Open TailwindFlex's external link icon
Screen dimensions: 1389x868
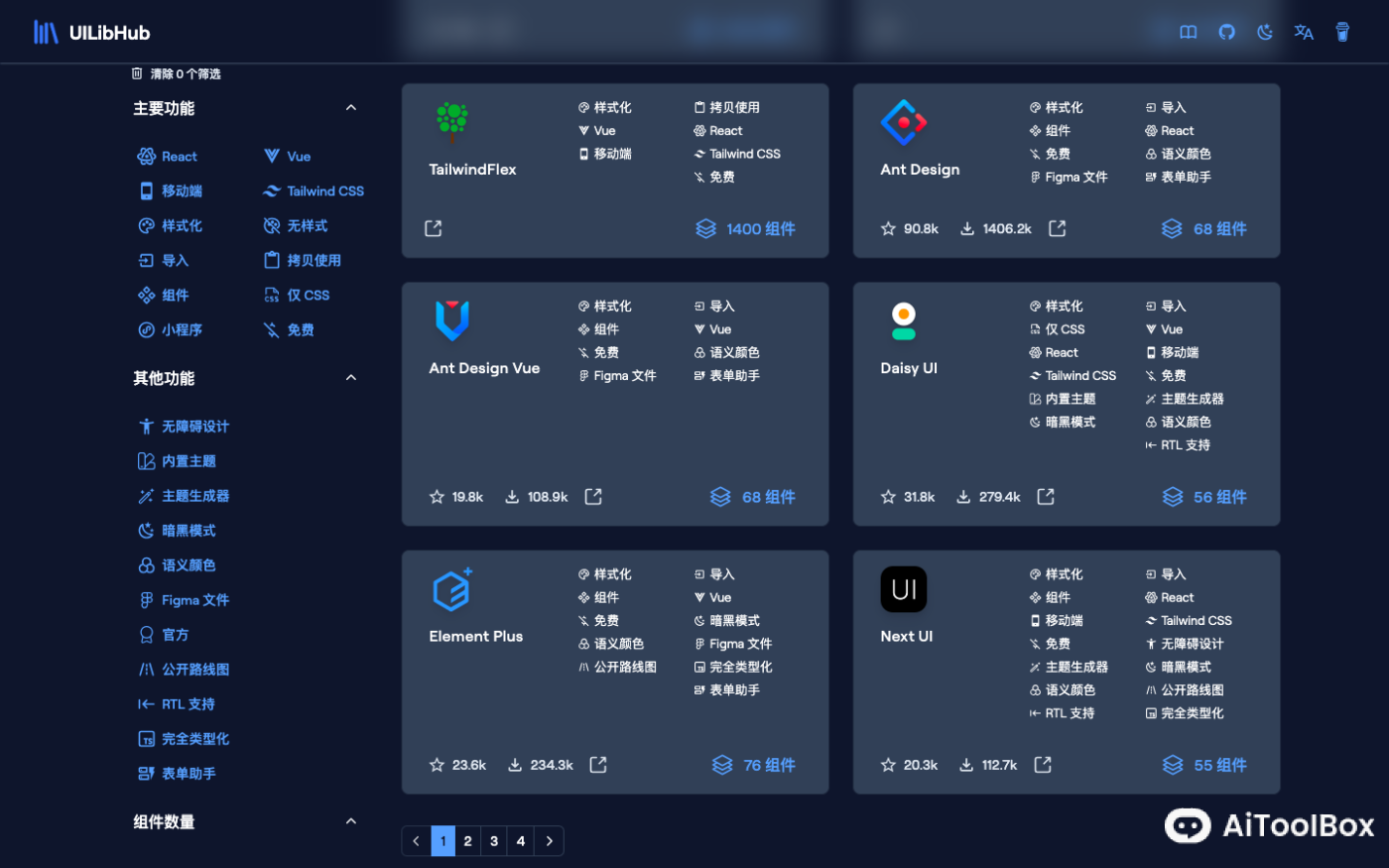[x=433, y=227]
